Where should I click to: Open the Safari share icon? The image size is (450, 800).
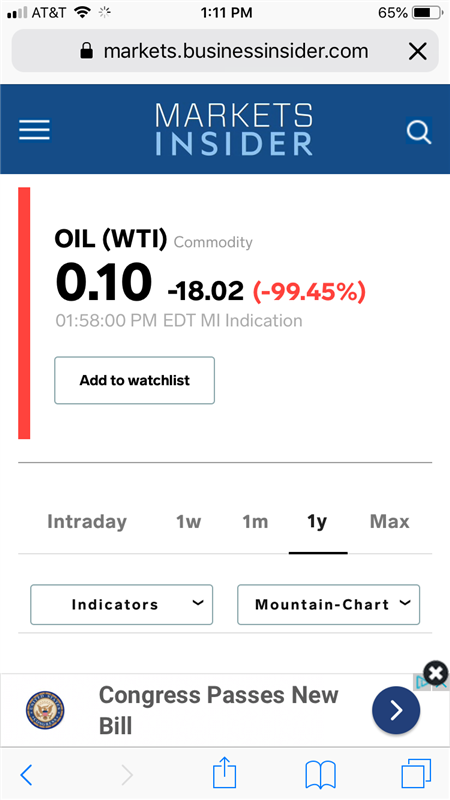click(224, 772)
